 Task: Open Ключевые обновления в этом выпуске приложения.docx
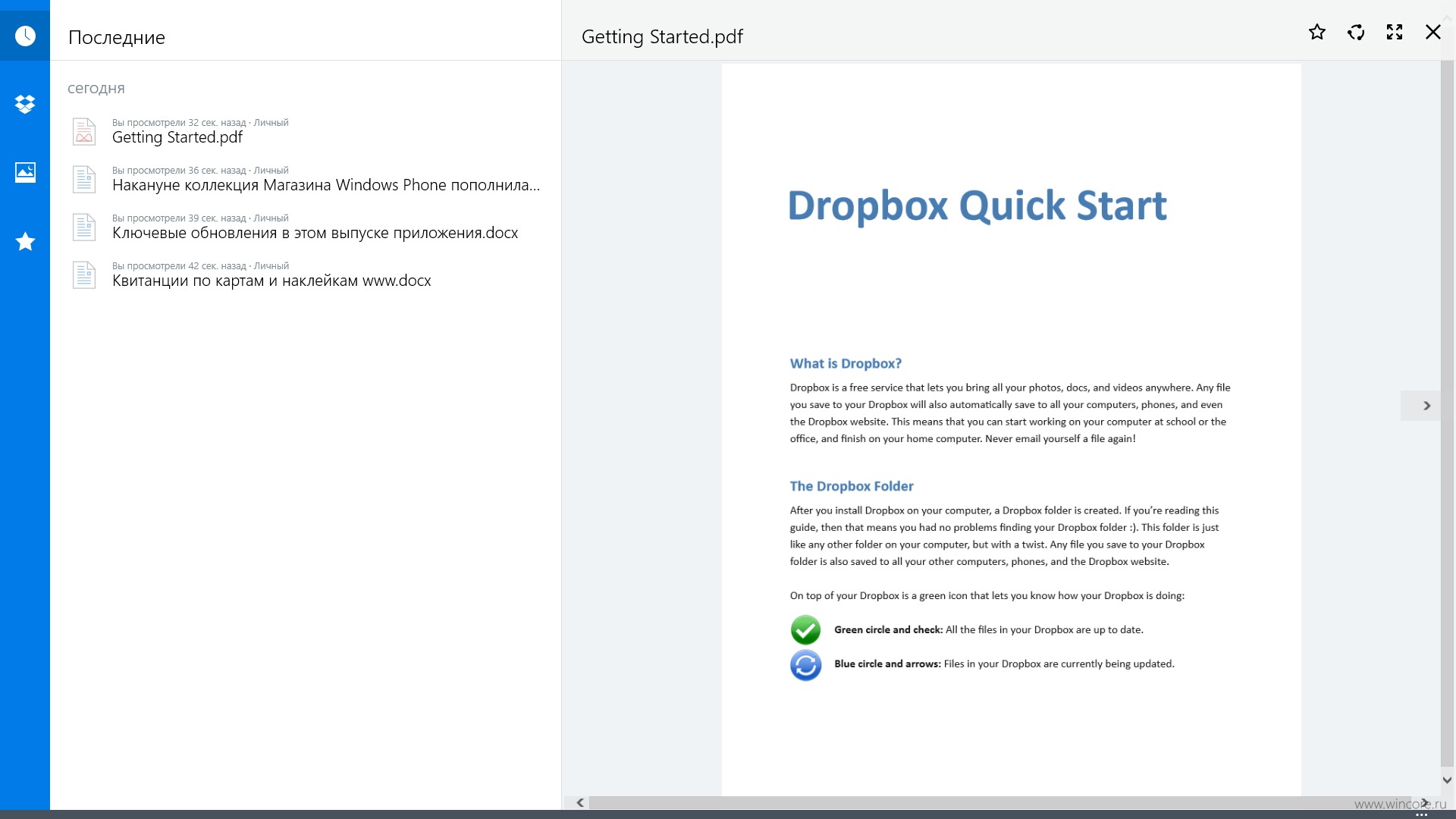point(306,227)
